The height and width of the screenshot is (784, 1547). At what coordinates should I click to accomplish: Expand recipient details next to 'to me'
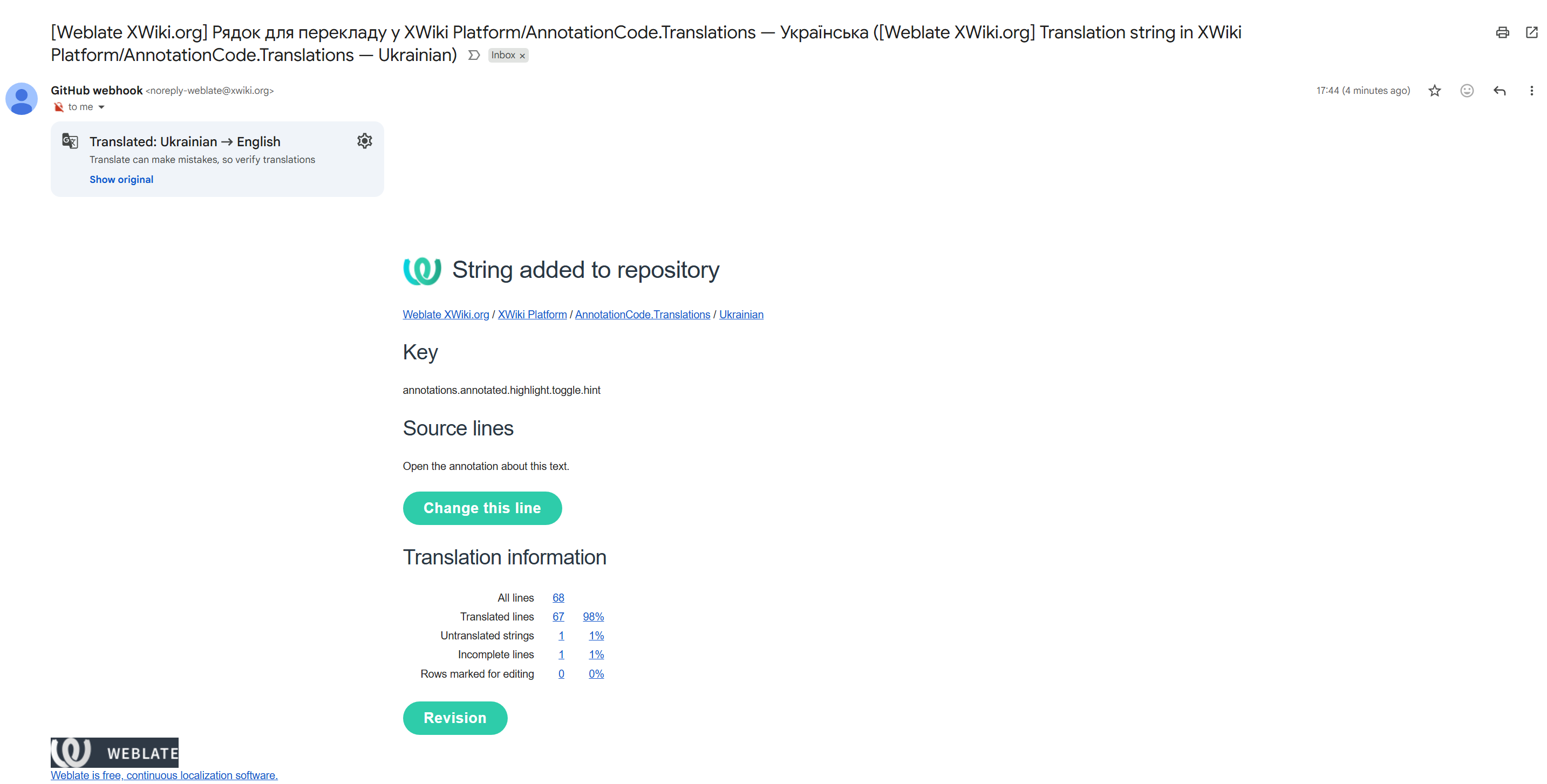[x=101, y=107]
